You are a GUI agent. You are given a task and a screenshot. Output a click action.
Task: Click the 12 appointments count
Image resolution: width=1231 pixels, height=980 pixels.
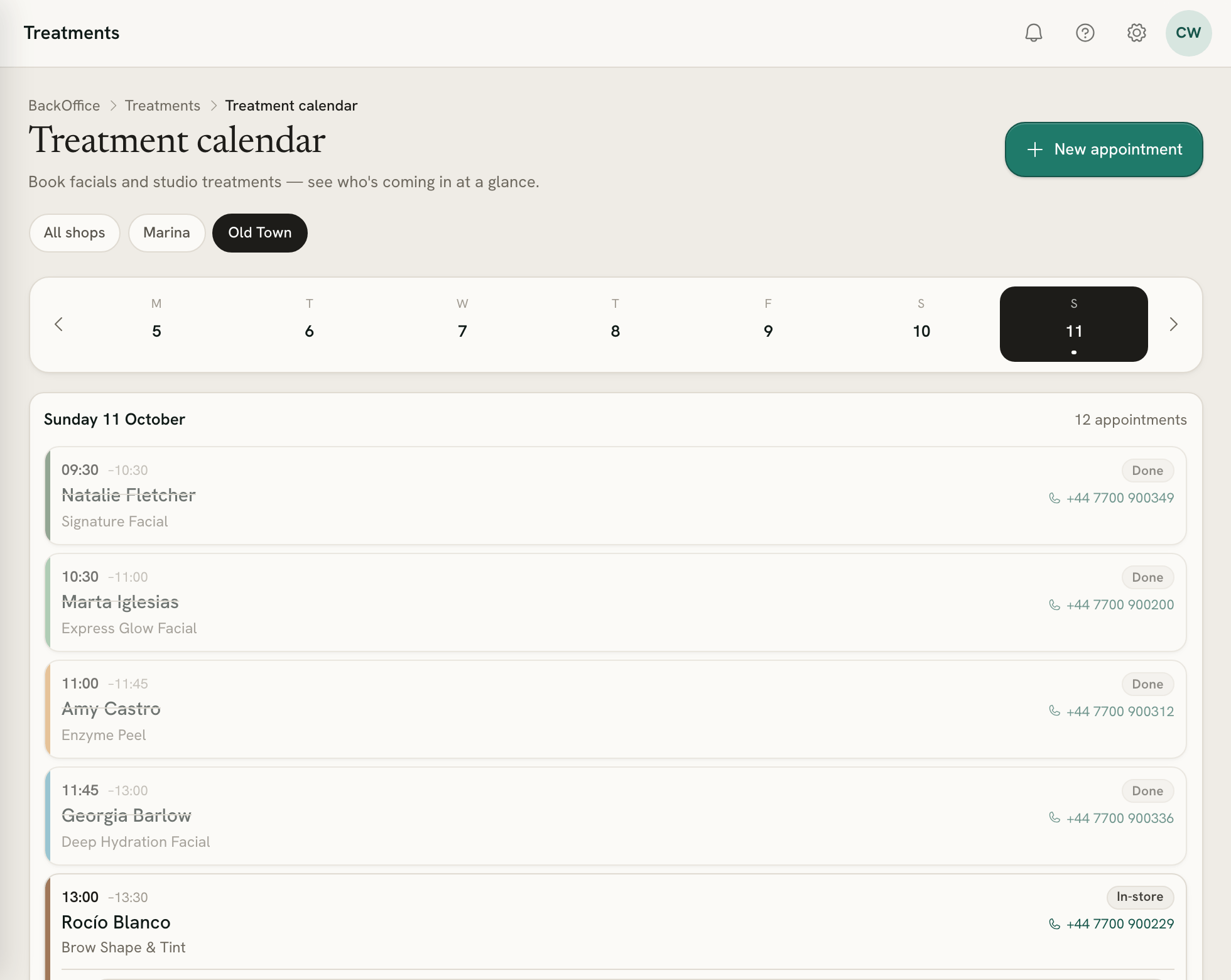click(x=1131, y=420)
